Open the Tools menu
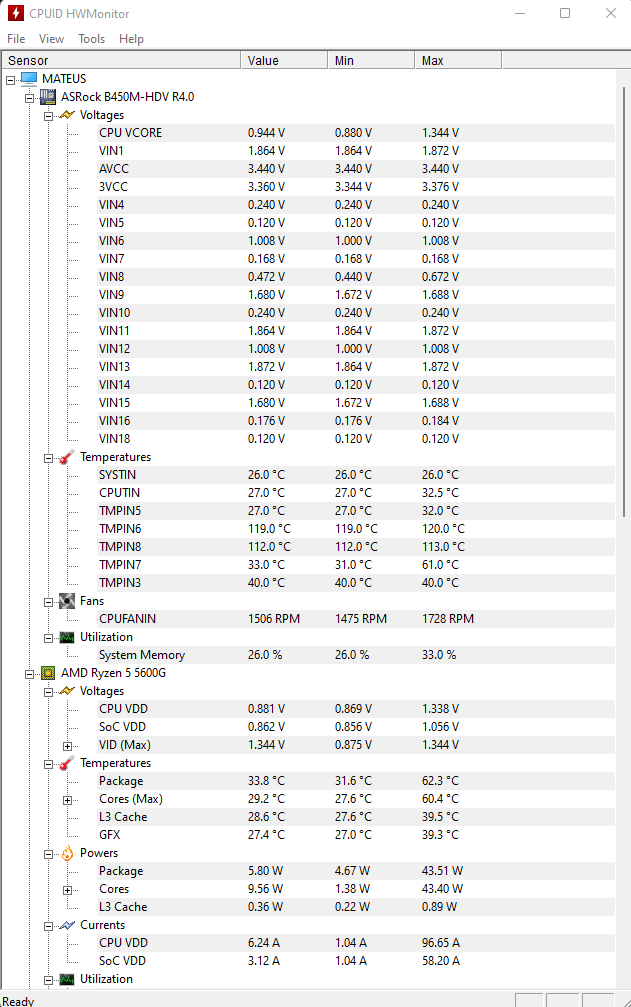The height and width of the screenshot is (1007, 631). point(91,39)
